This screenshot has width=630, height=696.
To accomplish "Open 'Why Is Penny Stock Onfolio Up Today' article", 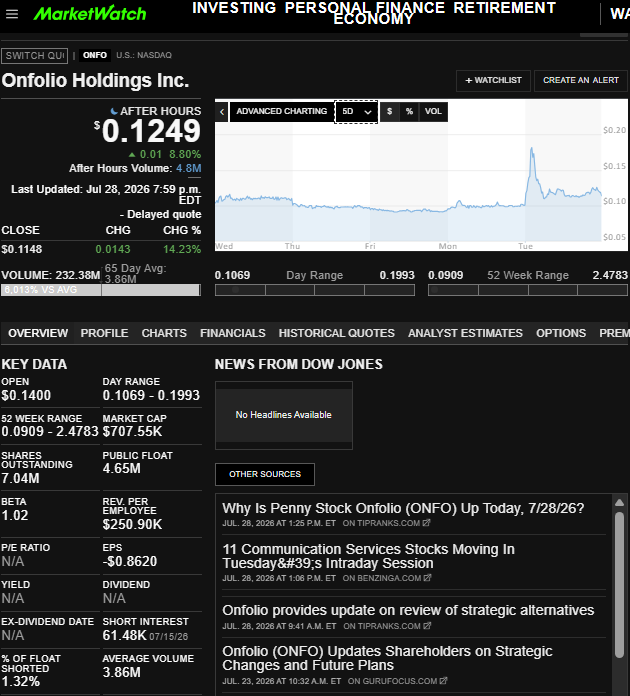I will pos(403,508).
